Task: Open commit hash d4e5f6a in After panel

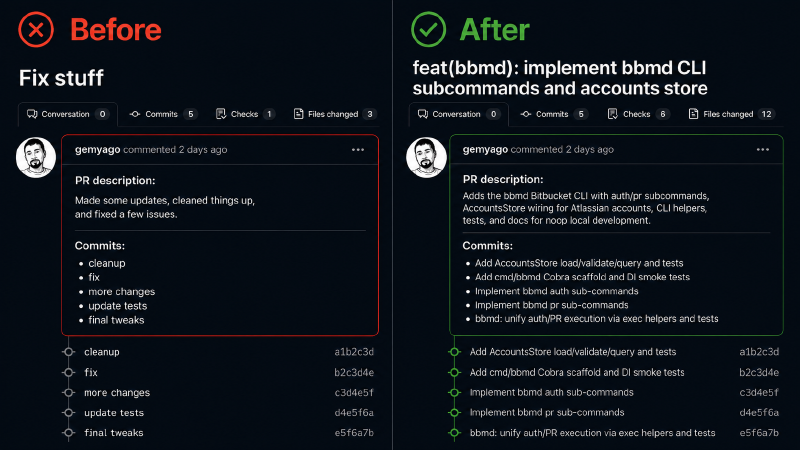Action: click(x=759, y=412)
